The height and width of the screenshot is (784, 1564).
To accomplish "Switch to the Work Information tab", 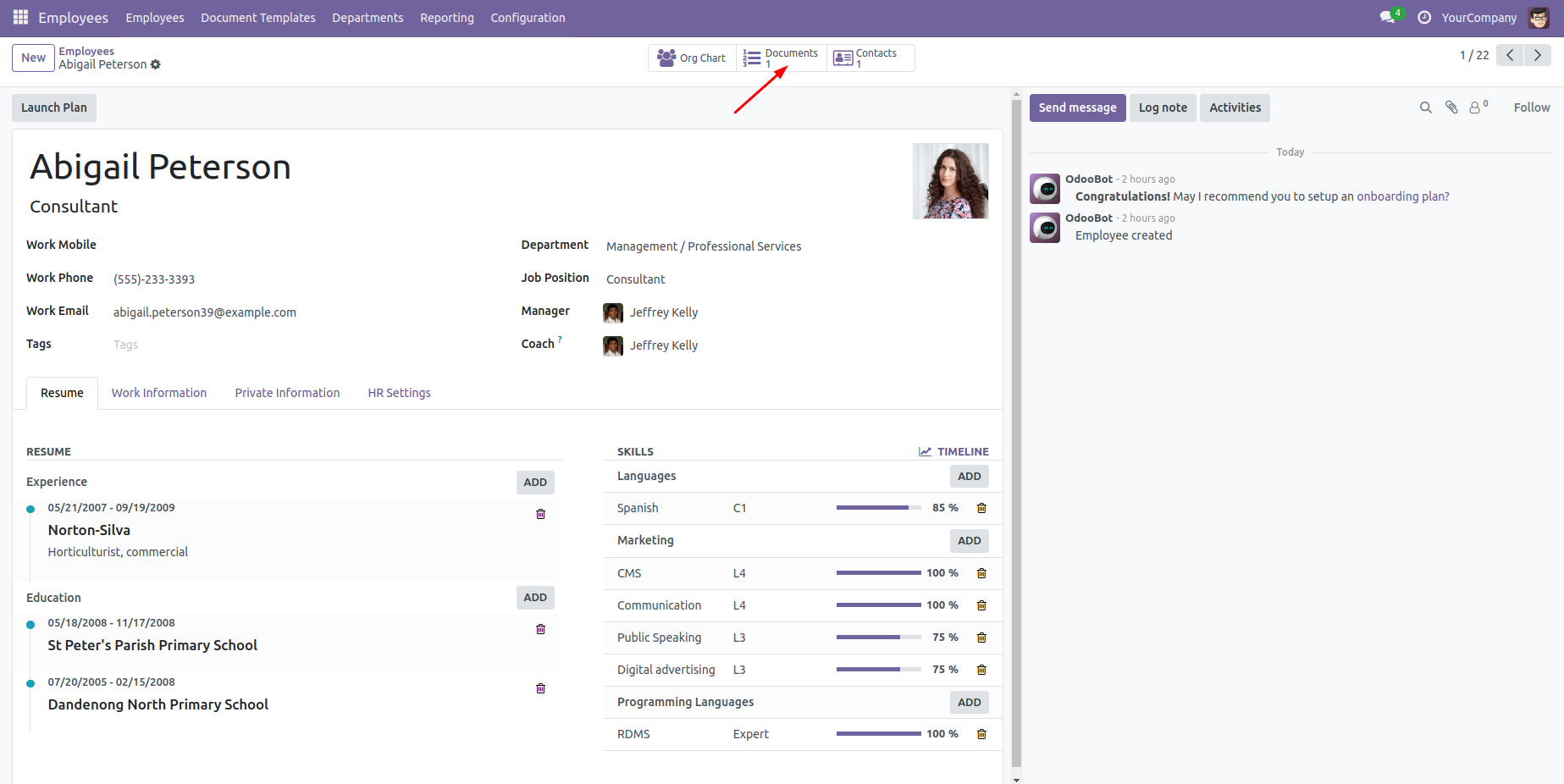I will click(159, 393).
